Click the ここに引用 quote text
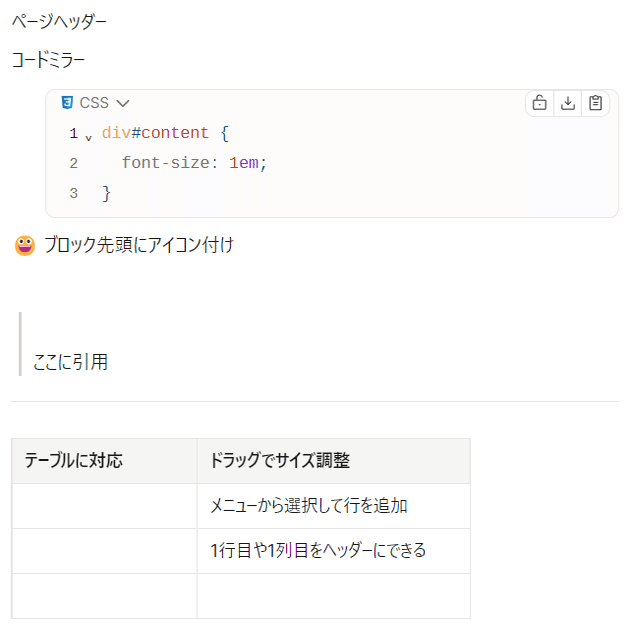The width and height of the screenshot is (631, 631). [70, 362]
